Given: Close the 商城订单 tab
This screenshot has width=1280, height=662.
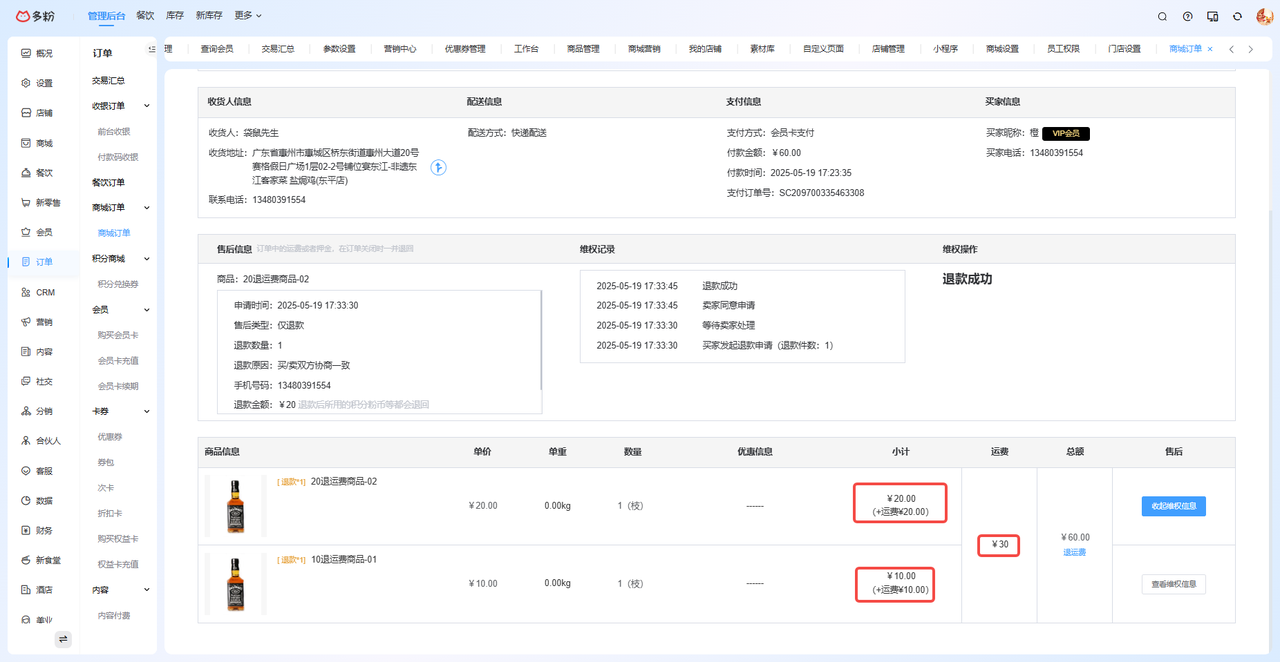Looking at the screenshot, I should click(x=1210, y=49).
